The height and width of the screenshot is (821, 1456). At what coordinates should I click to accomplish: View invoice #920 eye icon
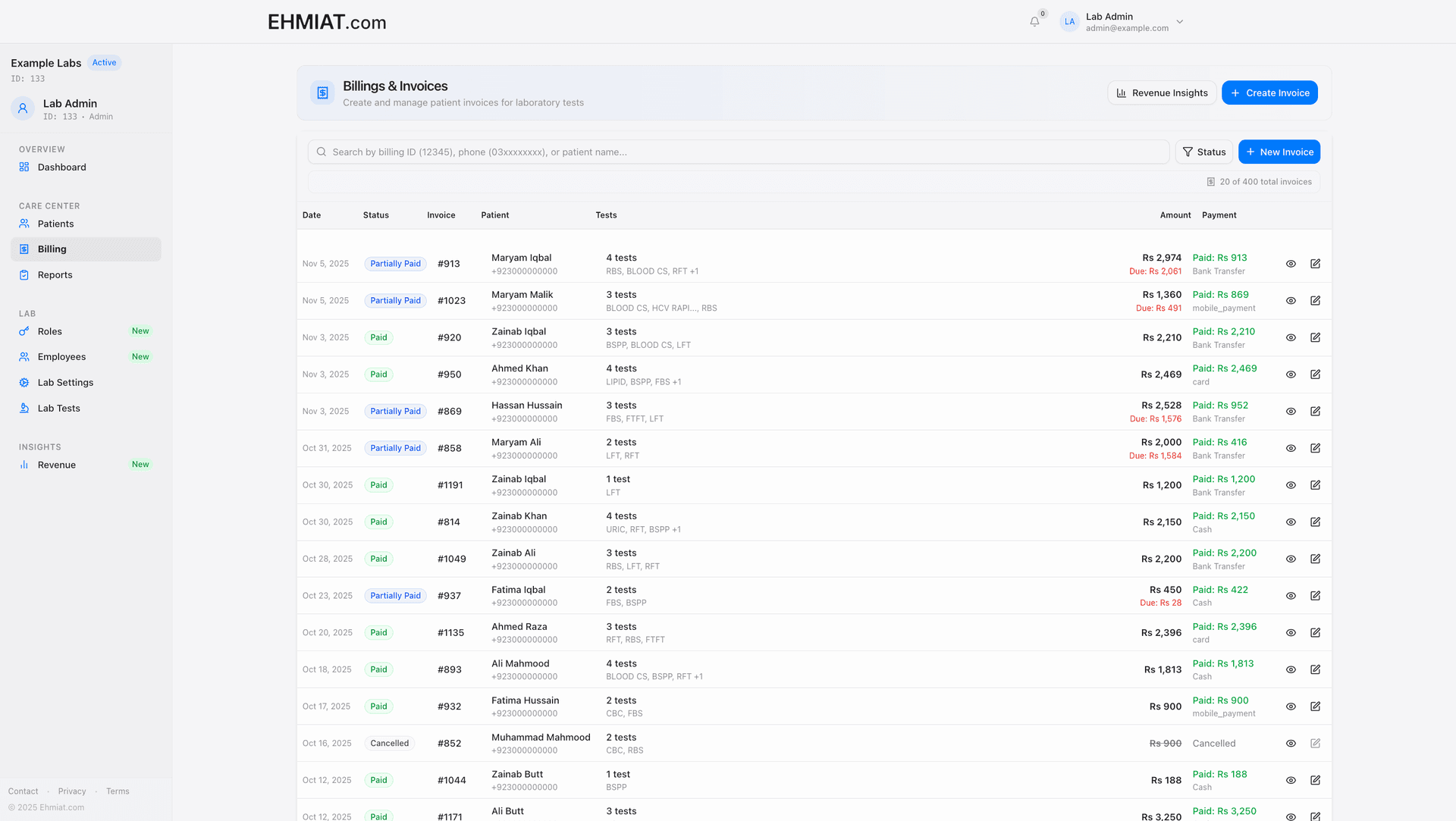1291,337
